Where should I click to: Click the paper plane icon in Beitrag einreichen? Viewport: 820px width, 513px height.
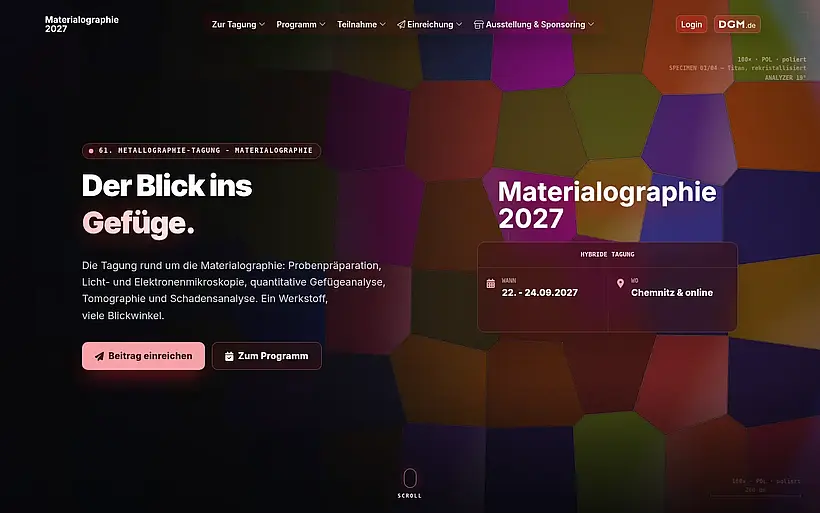click(99, 356)
